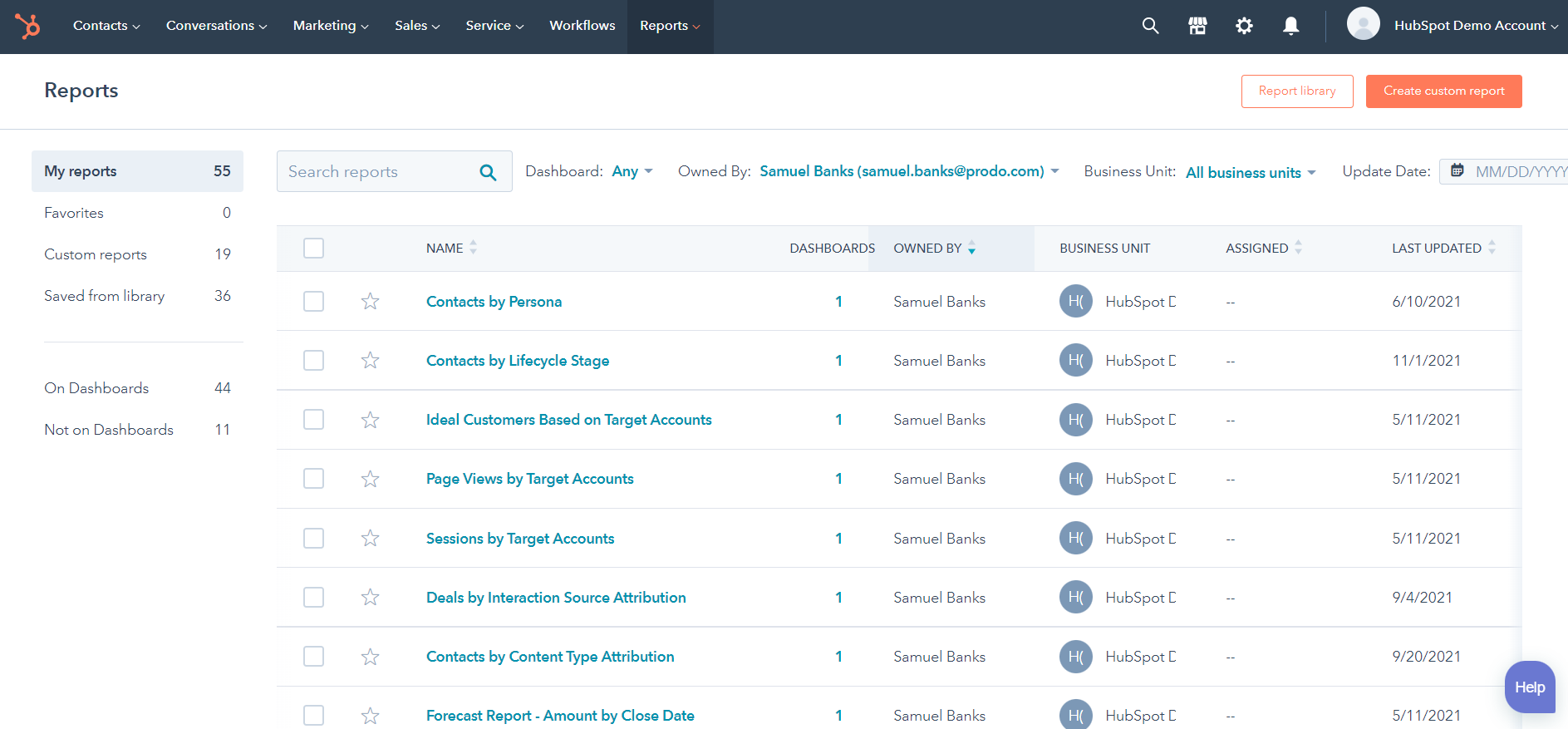Open the Dashboard Any filter dropdown
Image resolution: width=1568 pixels, height=729 pixels.
point(632,171)
